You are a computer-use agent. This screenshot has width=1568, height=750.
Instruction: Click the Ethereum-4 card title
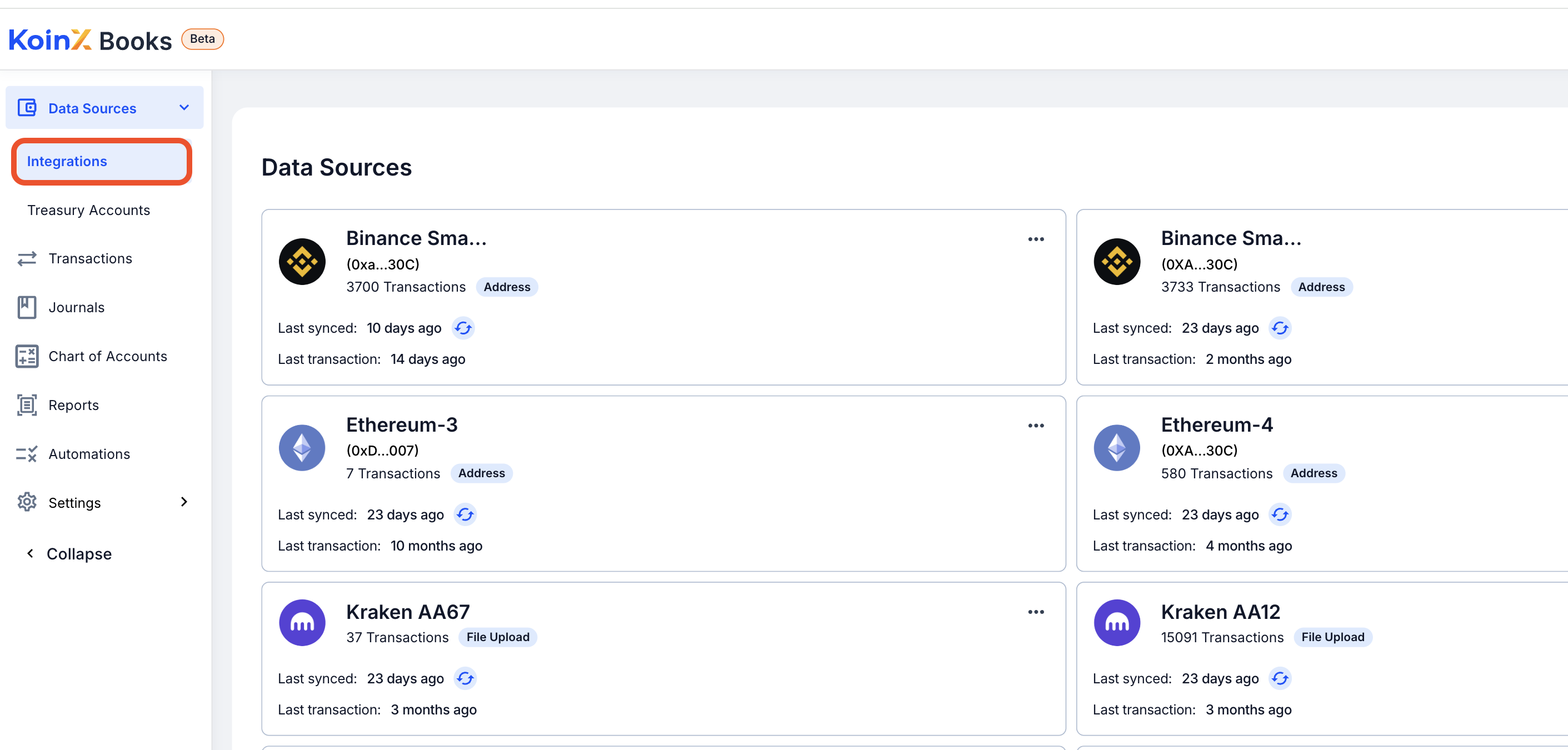pyautogui.click(x=1217, y=424)
